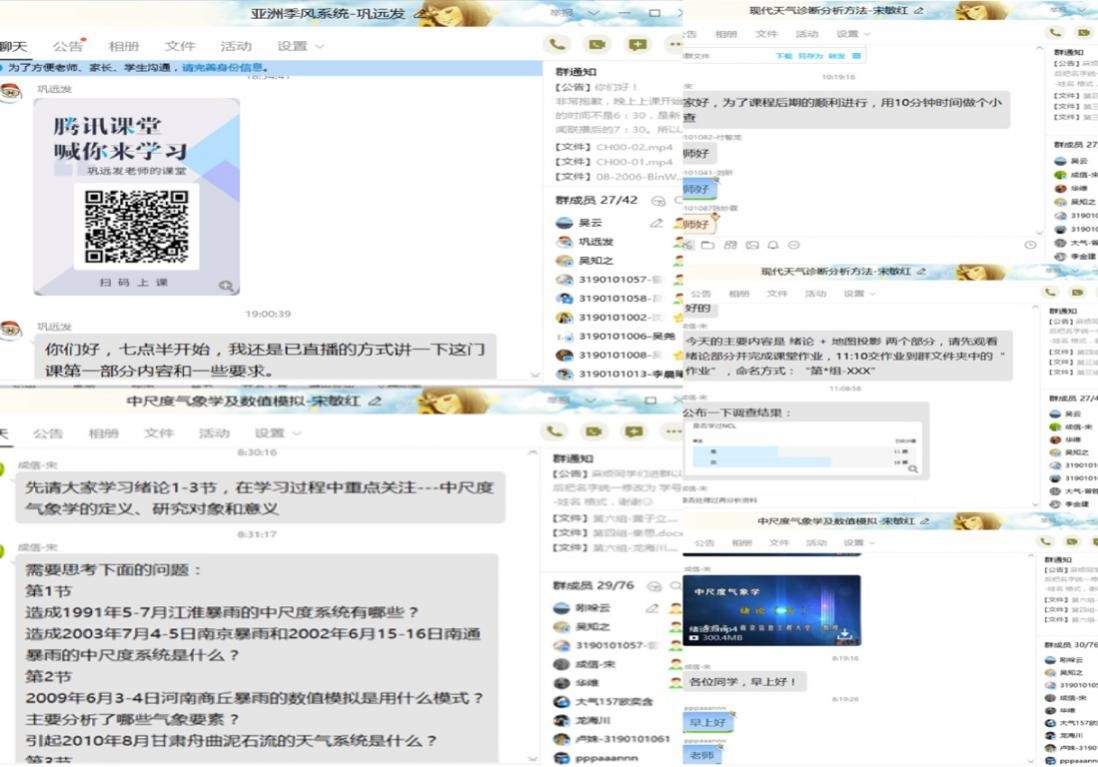Click the green chat-plus icon in 亚洲季风系统 window
This screenshot has height=767, width=1098.
(637, 44)
